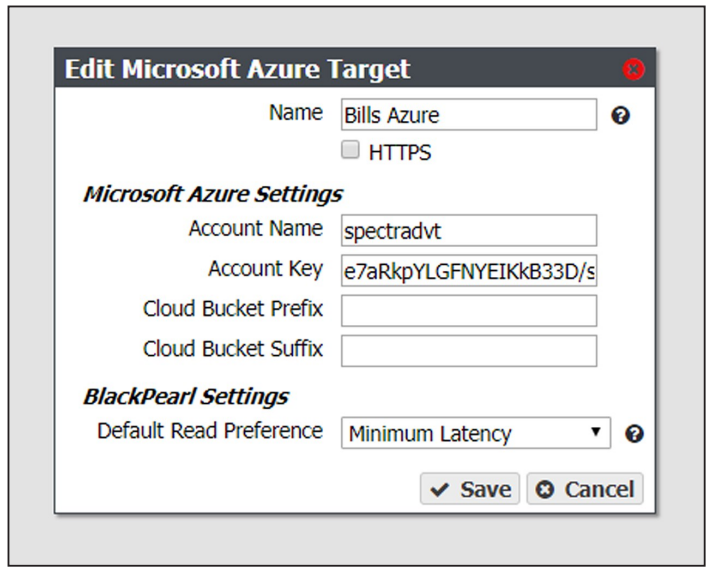The height and width of the screenshot is (574, 714).
Task: Save the Azure target settings
Action: click(x=470, y=489)
